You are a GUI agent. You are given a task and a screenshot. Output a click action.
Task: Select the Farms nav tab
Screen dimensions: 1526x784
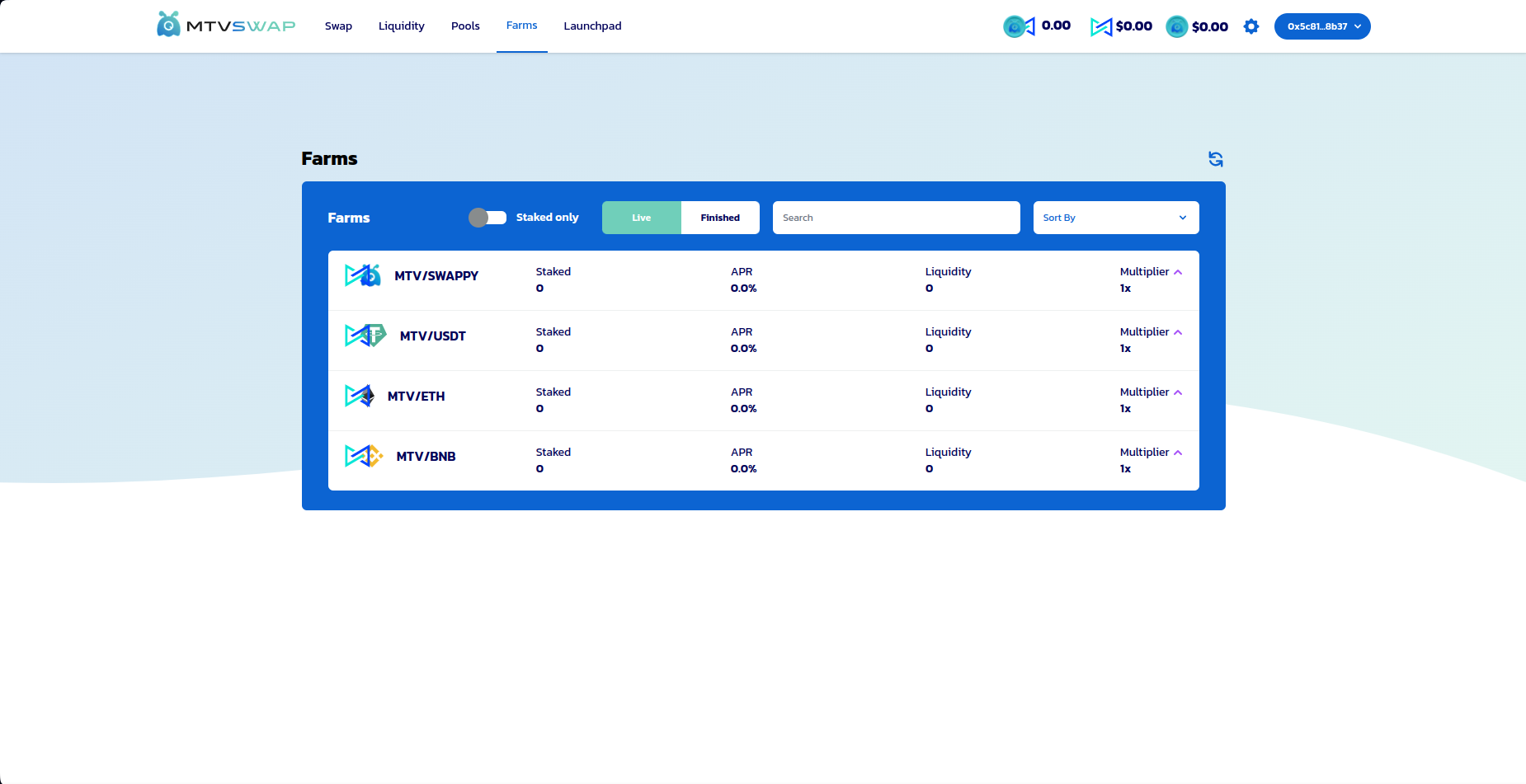click(x=522, y=26)
